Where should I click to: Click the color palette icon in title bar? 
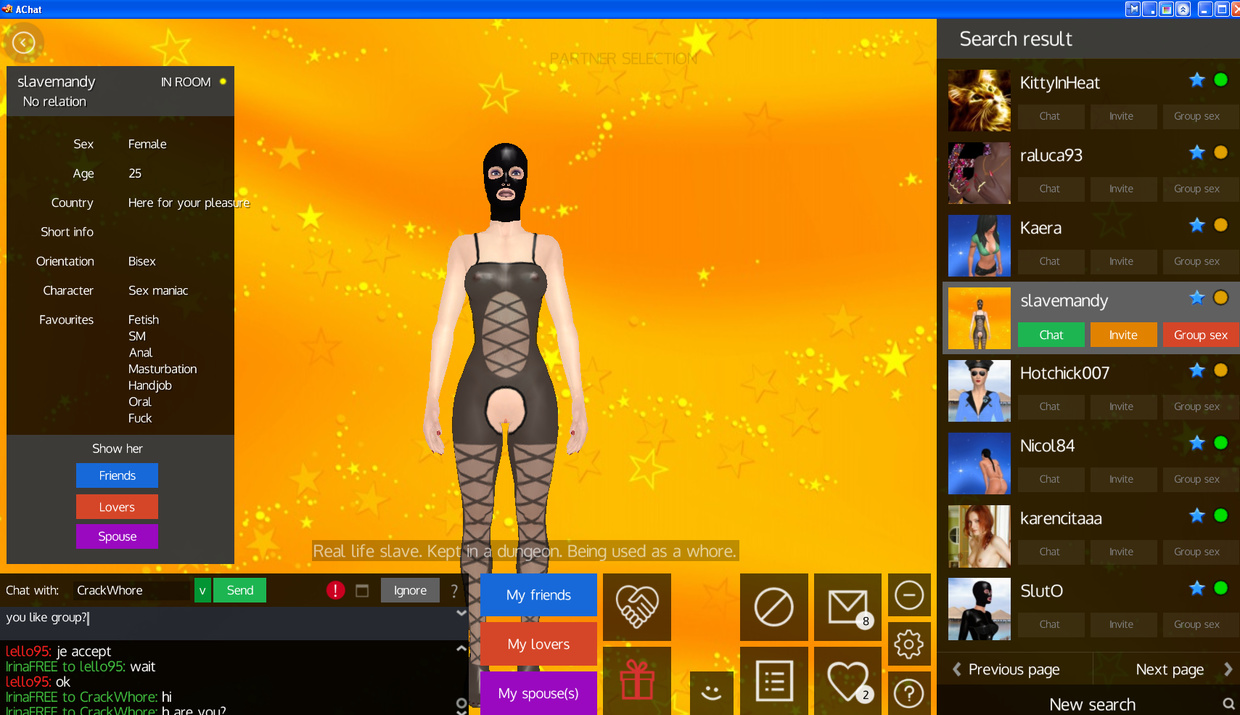[1167, 9]
